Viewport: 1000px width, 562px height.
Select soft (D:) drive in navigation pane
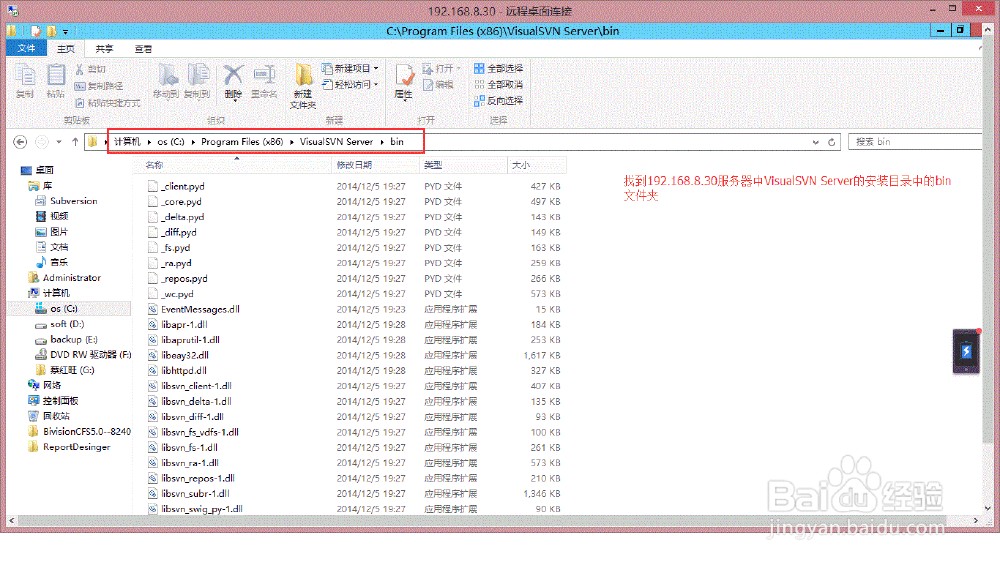click(x=59, y=324)
